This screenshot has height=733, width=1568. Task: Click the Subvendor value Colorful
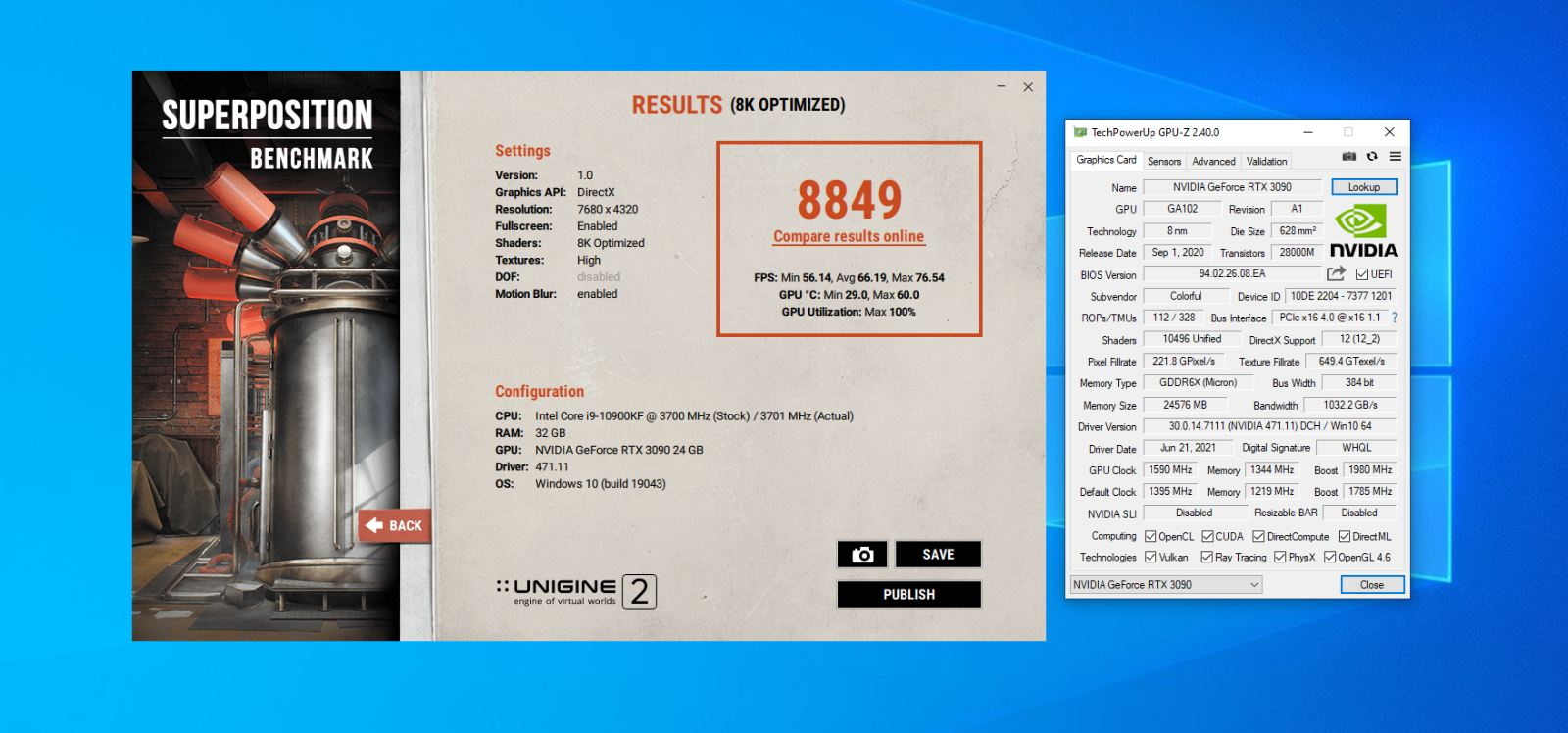[x=1186, y=296]
